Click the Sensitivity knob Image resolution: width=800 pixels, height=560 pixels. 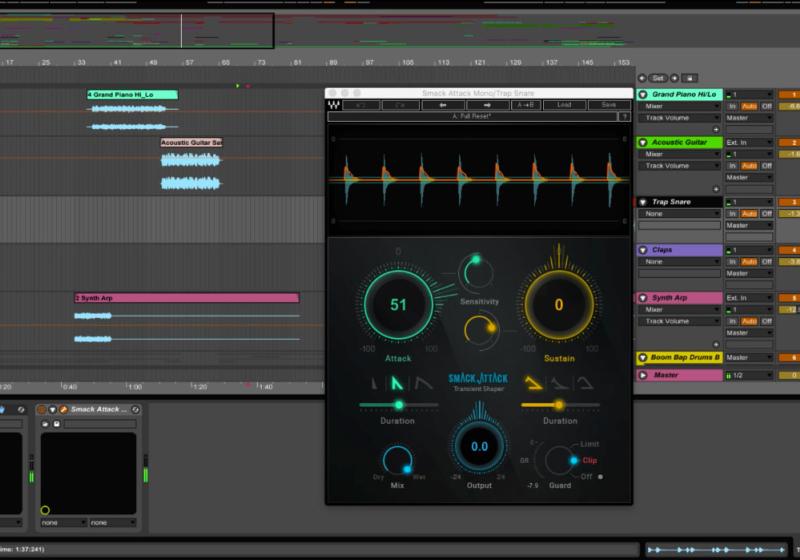pos(475,272)
